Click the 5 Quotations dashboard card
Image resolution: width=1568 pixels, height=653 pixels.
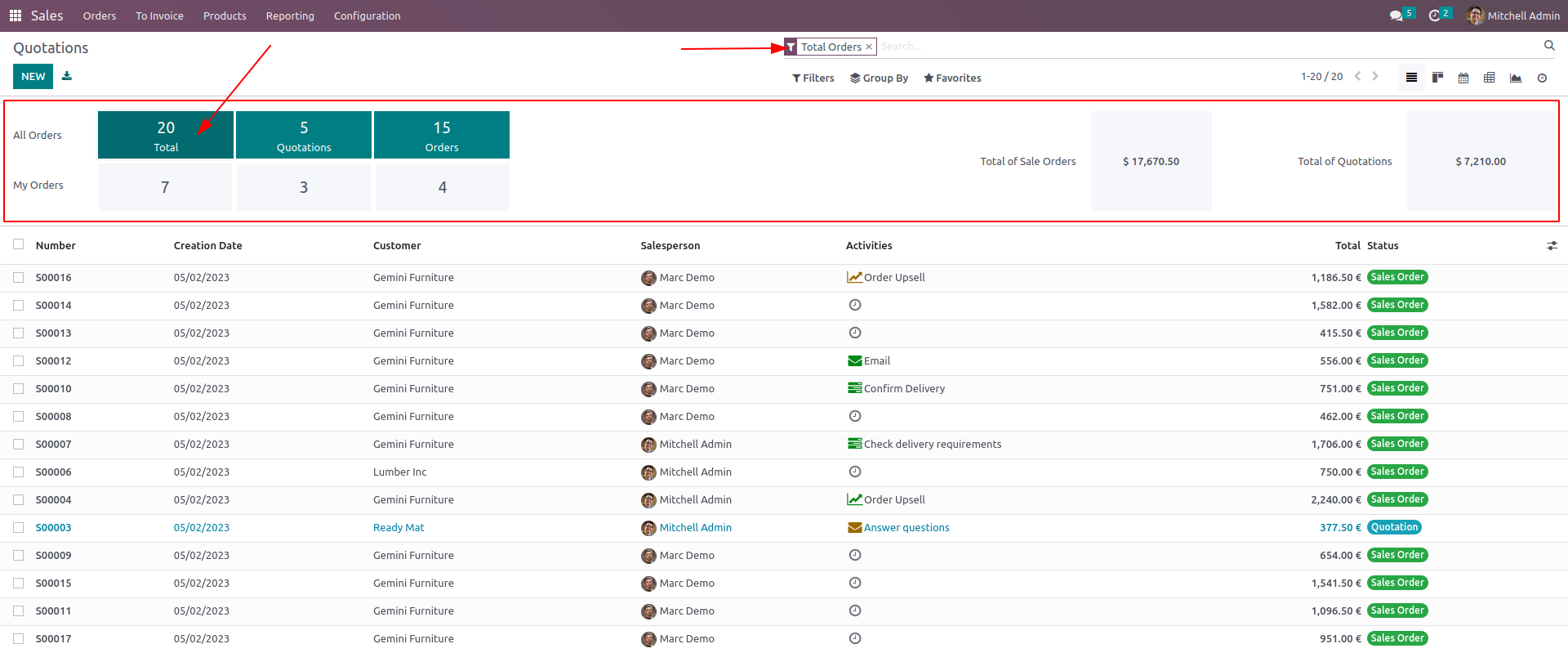(x=304, y=135)
